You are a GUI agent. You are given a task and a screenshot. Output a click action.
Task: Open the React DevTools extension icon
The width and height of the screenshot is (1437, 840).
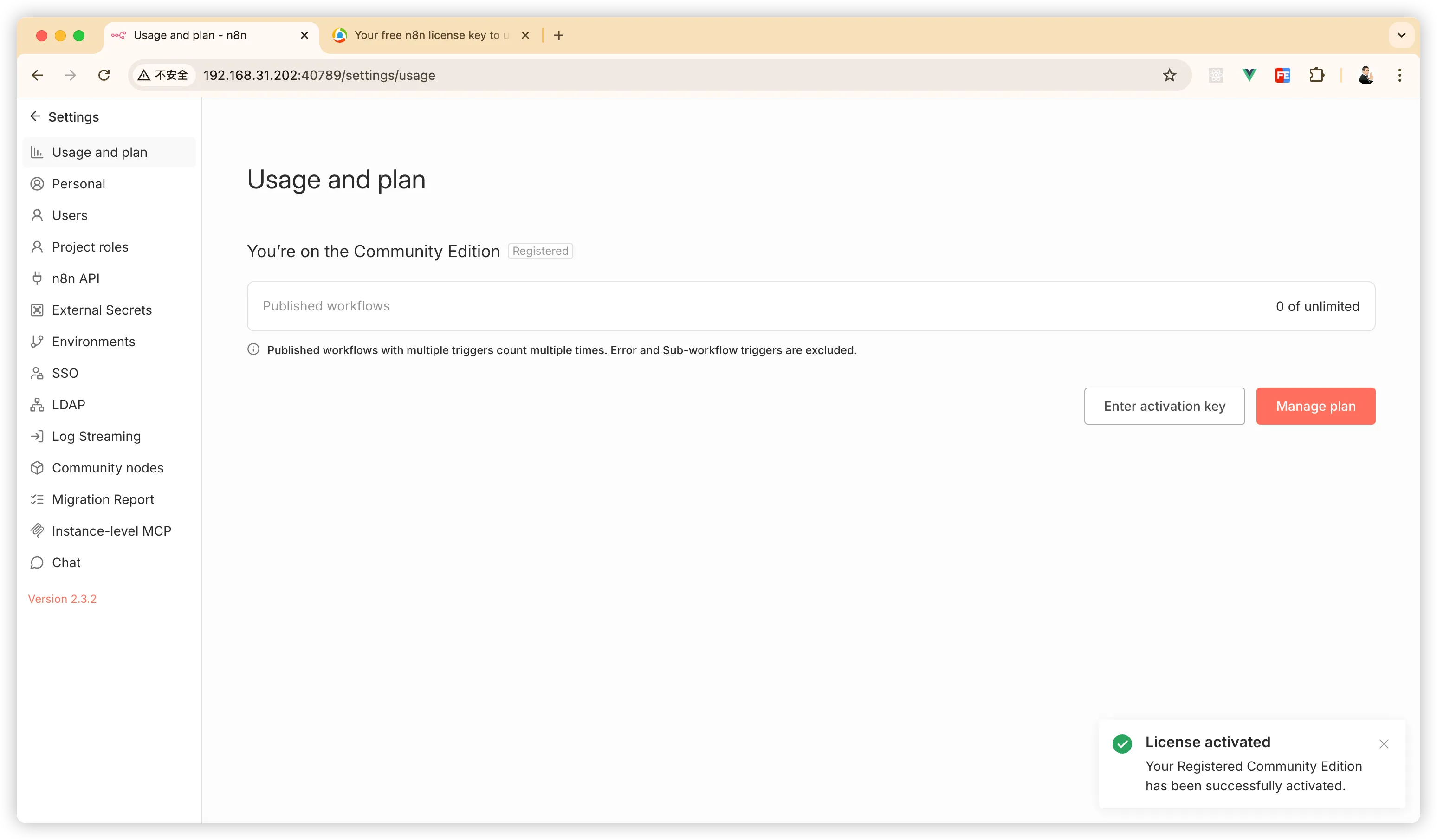click(1216, 75)
